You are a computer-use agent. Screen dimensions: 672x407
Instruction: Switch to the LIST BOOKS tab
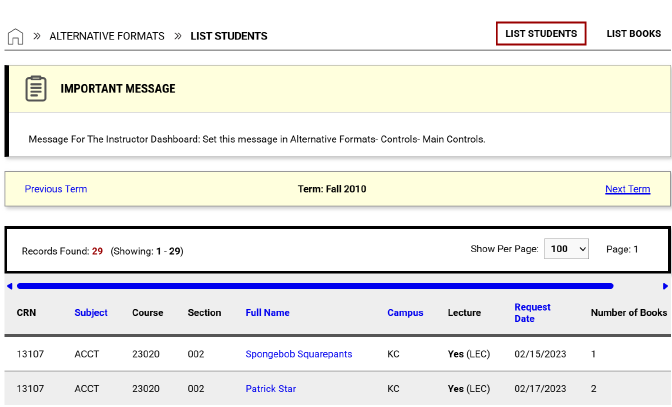(633, 33)
